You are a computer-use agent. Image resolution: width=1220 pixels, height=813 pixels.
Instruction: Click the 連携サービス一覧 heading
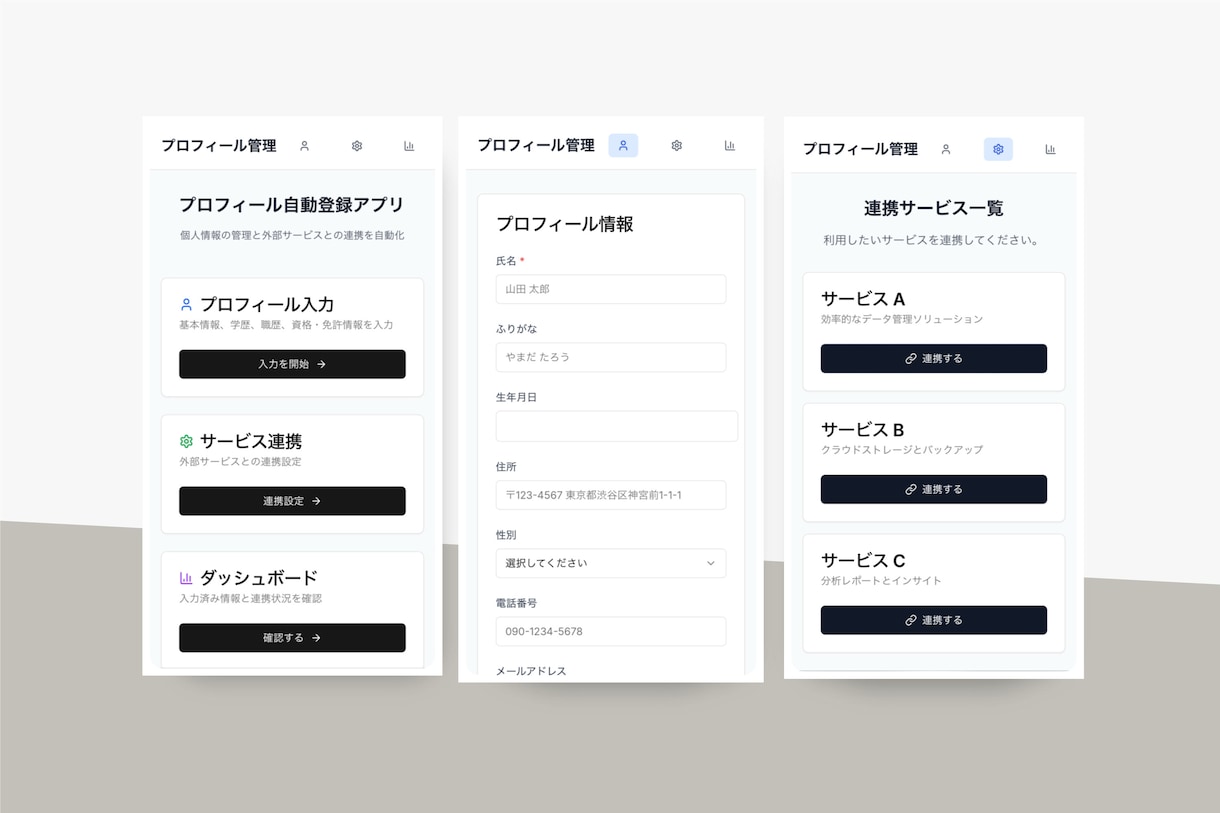tap(934, 209)
